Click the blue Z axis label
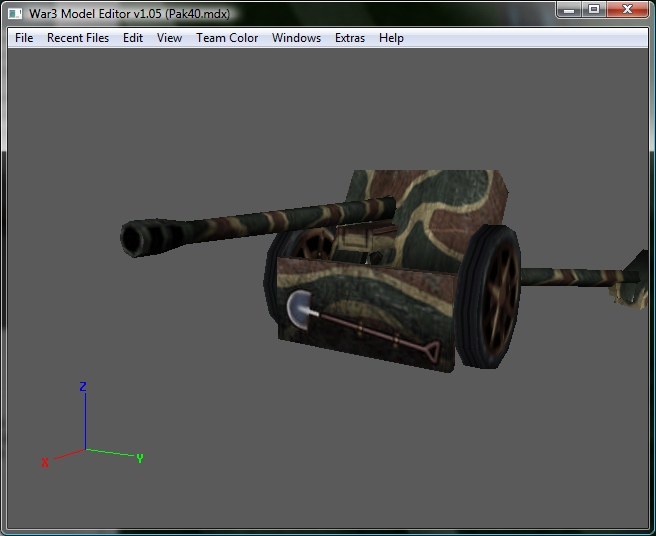Screen dimensions: 656x536 (83, 387)
